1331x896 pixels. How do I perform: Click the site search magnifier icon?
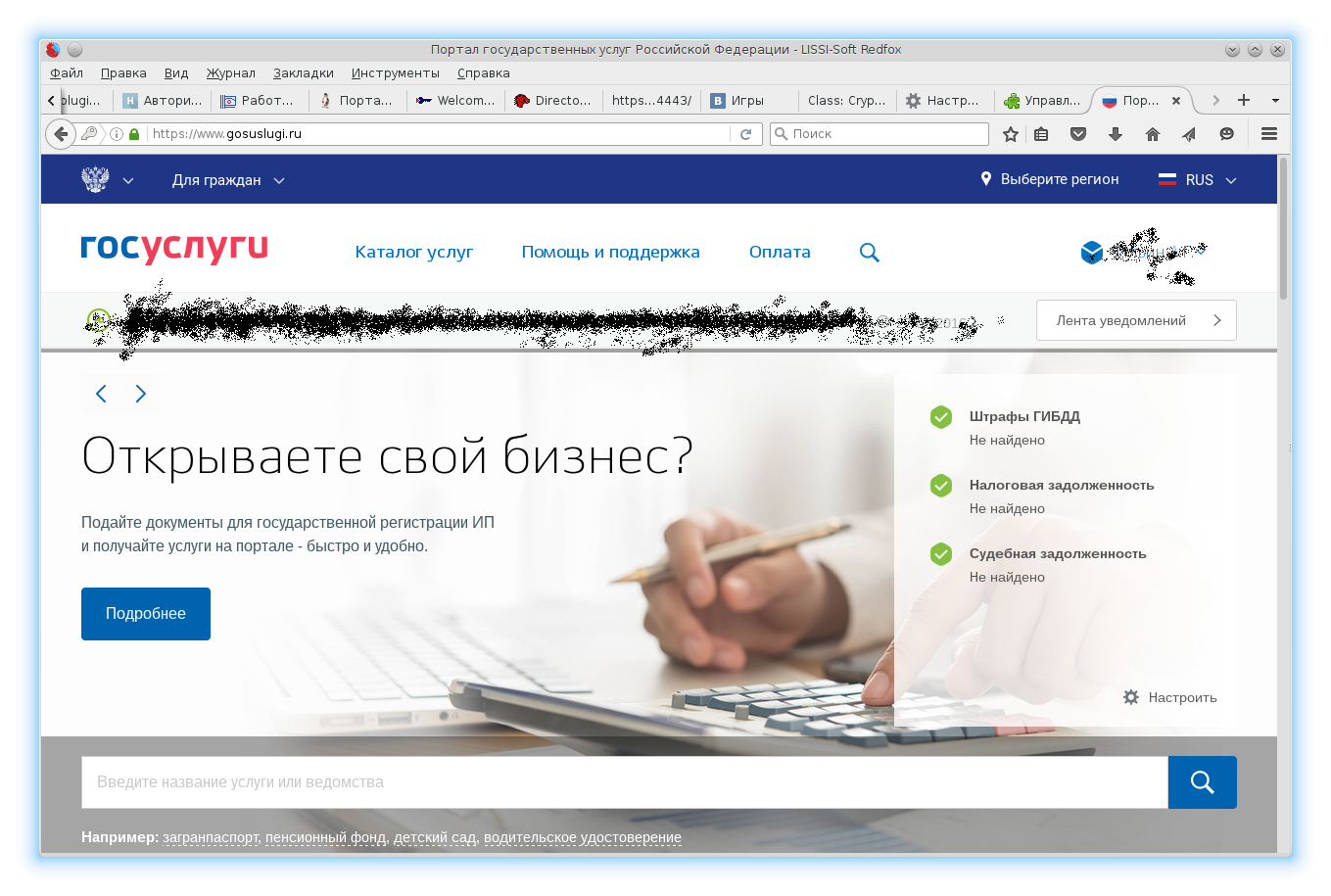[x=869, y=253]
